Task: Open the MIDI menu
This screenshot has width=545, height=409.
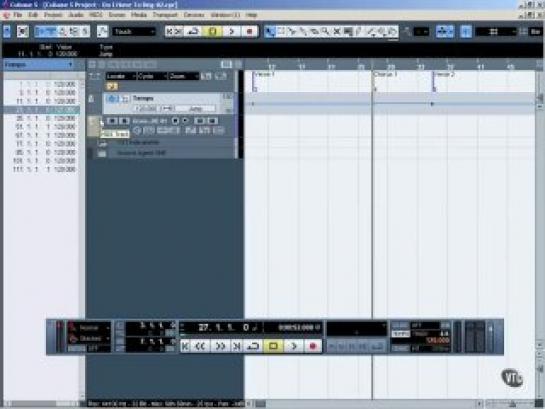Action: pos(96,15)
